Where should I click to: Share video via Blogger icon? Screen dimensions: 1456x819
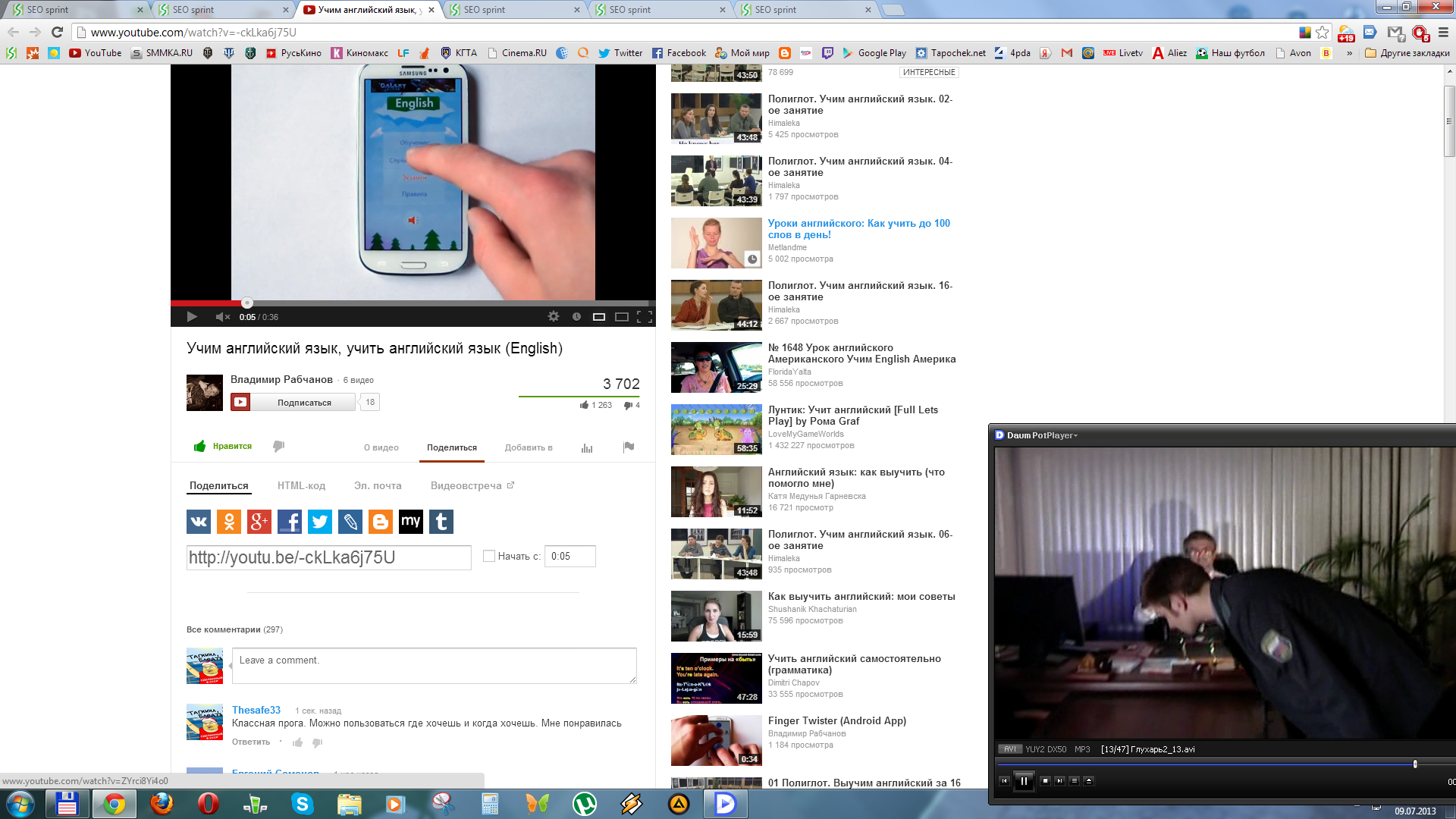[x=381, y=522]
